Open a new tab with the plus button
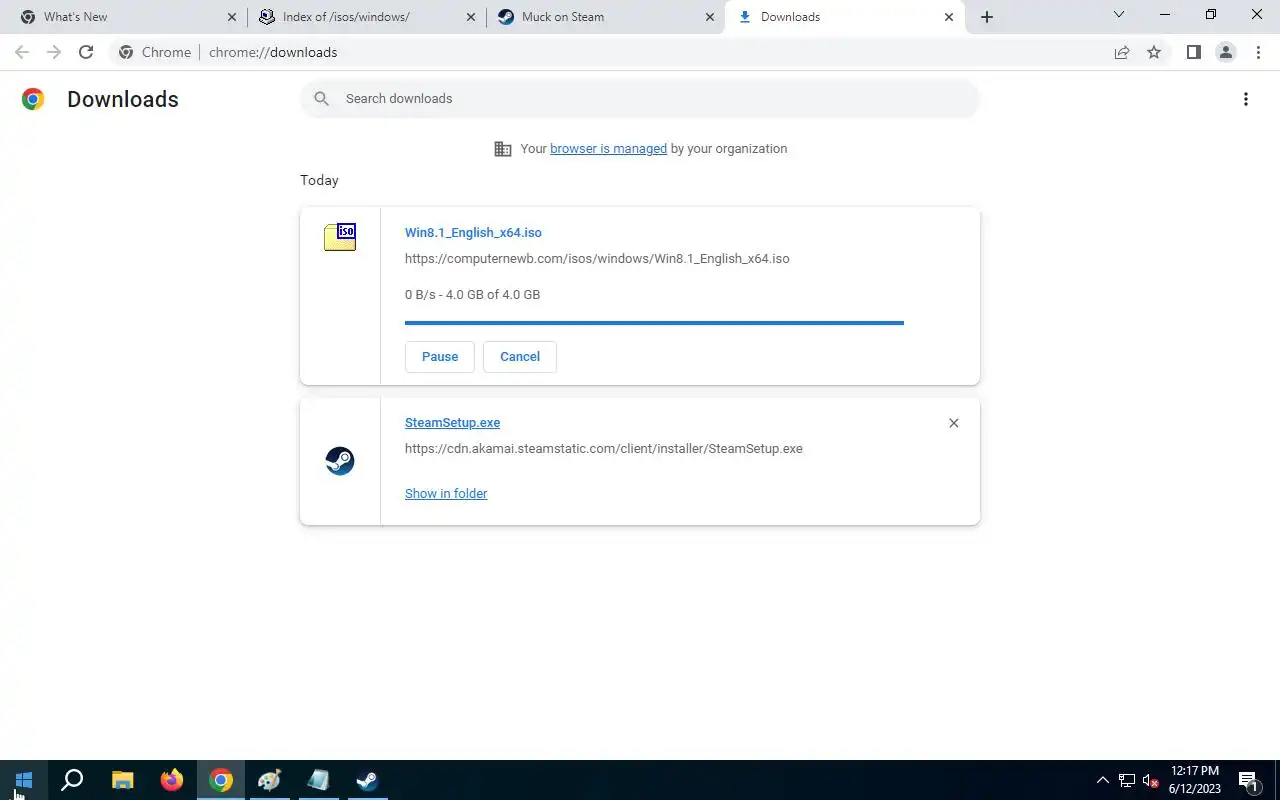 tap(987, 17)
